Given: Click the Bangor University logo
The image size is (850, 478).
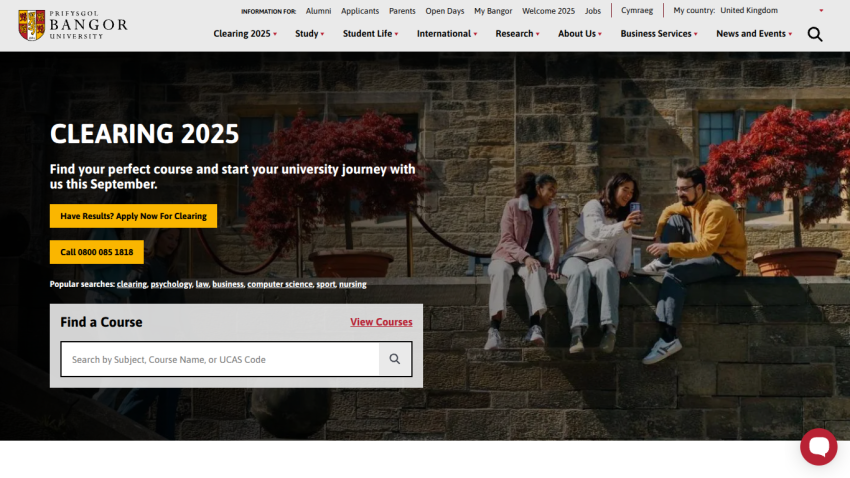Looking at the screenshot, I should pyautogui.click(x=73, y=25).
